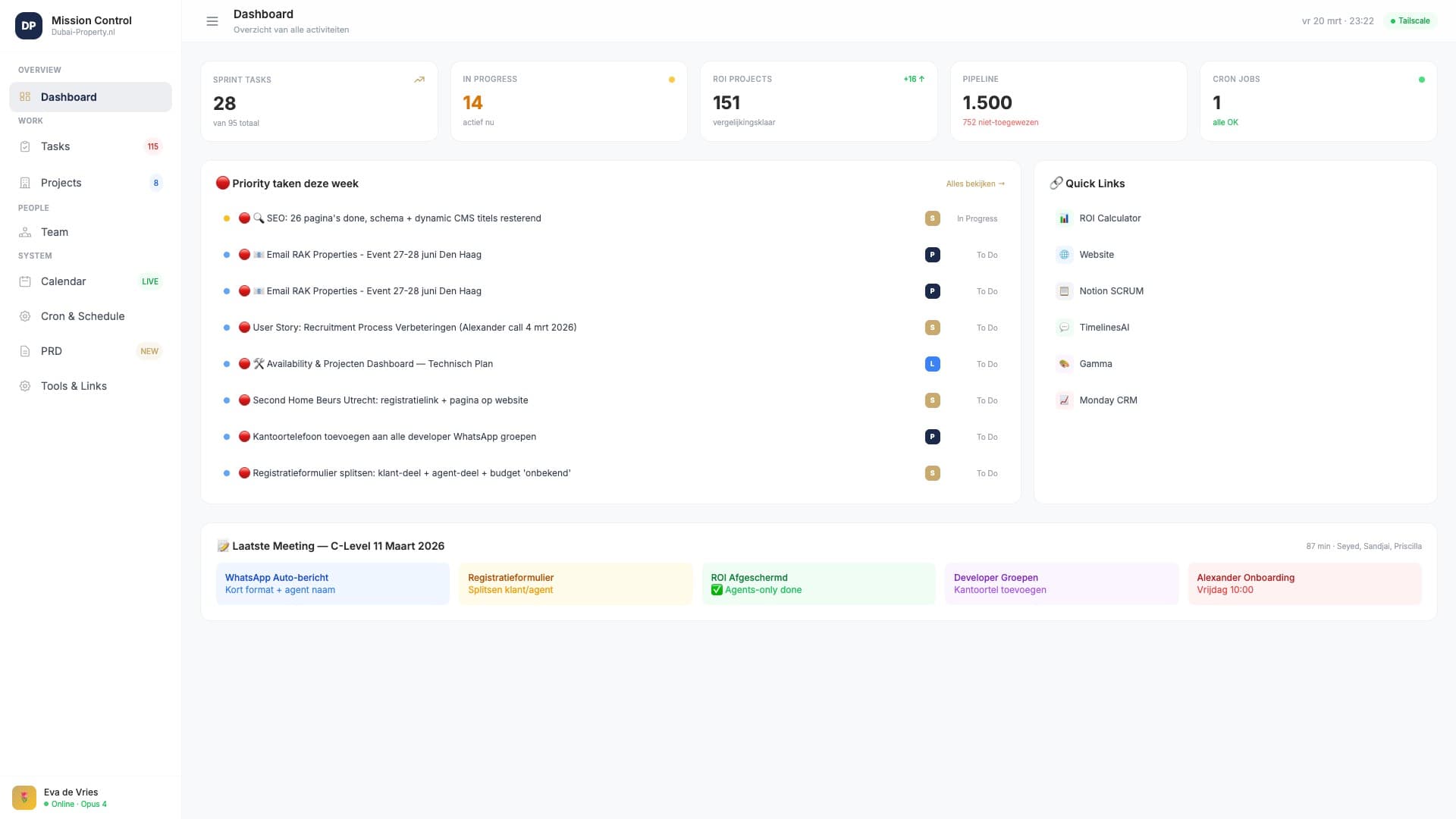Image resolution: width=1456 pixels, height=819 pixels.
Task: Open the Calendar marked LIVE
Action: 24,281
